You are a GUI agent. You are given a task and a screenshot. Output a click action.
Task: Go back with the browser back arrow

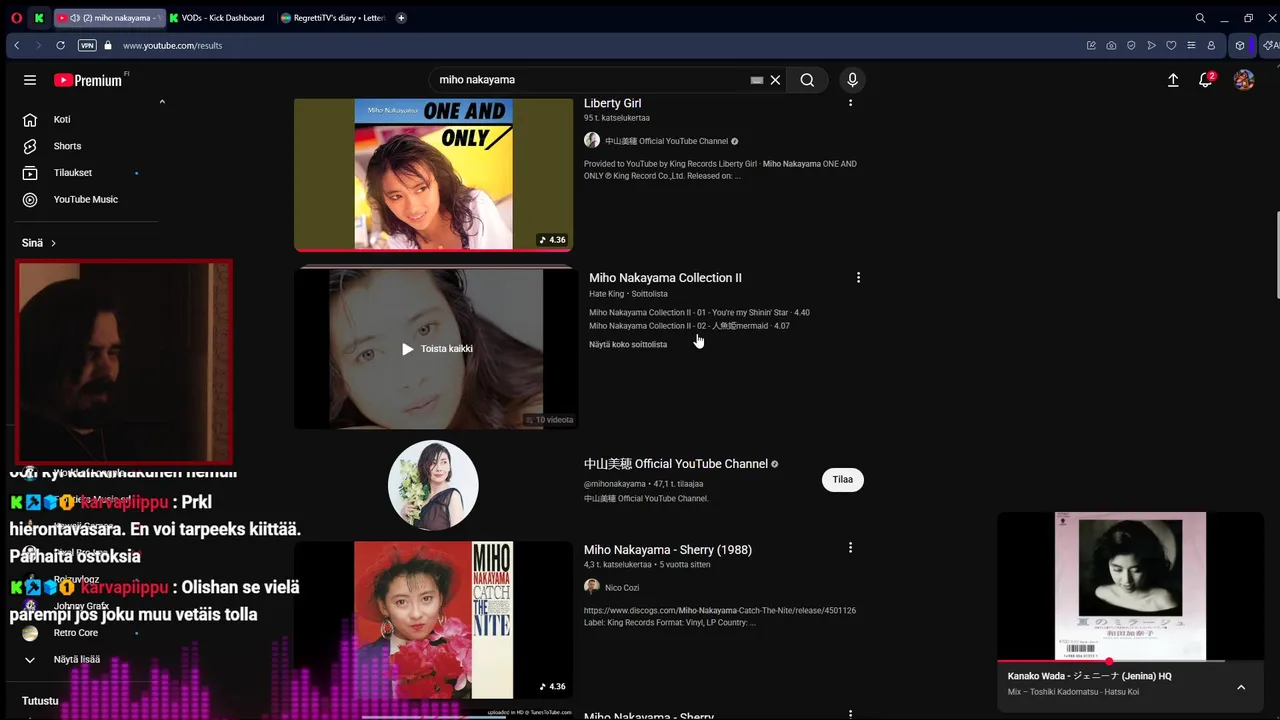[x=17, y=45]
